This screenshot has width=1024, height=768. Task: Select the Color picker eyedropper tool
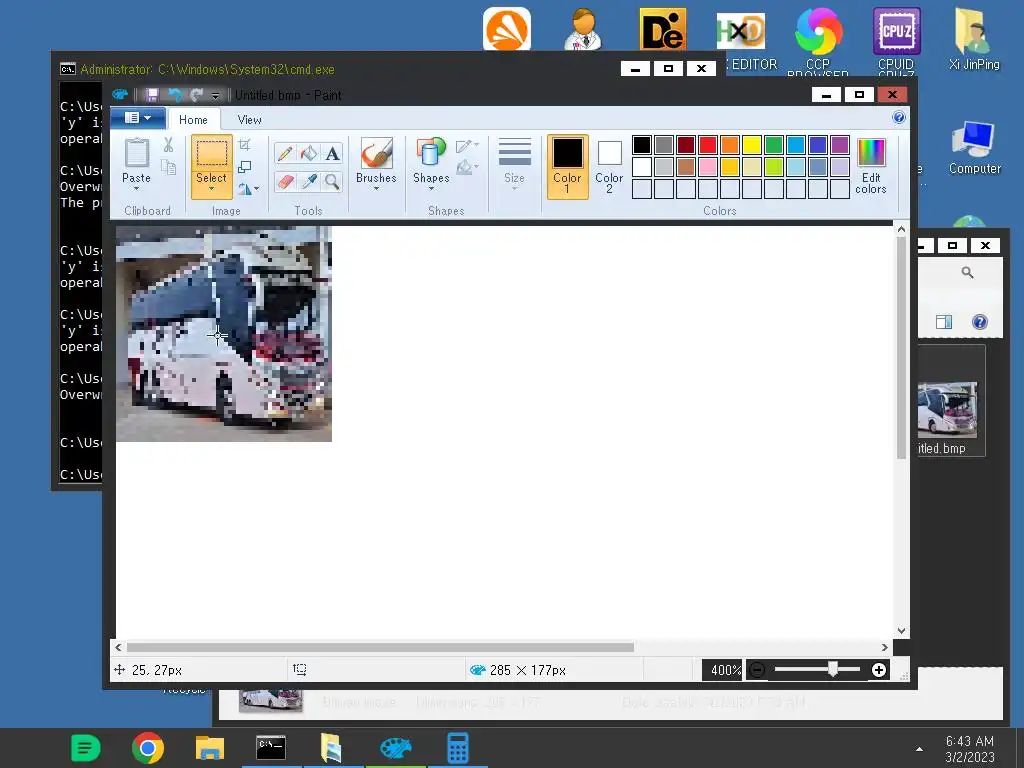click(308, 181)
